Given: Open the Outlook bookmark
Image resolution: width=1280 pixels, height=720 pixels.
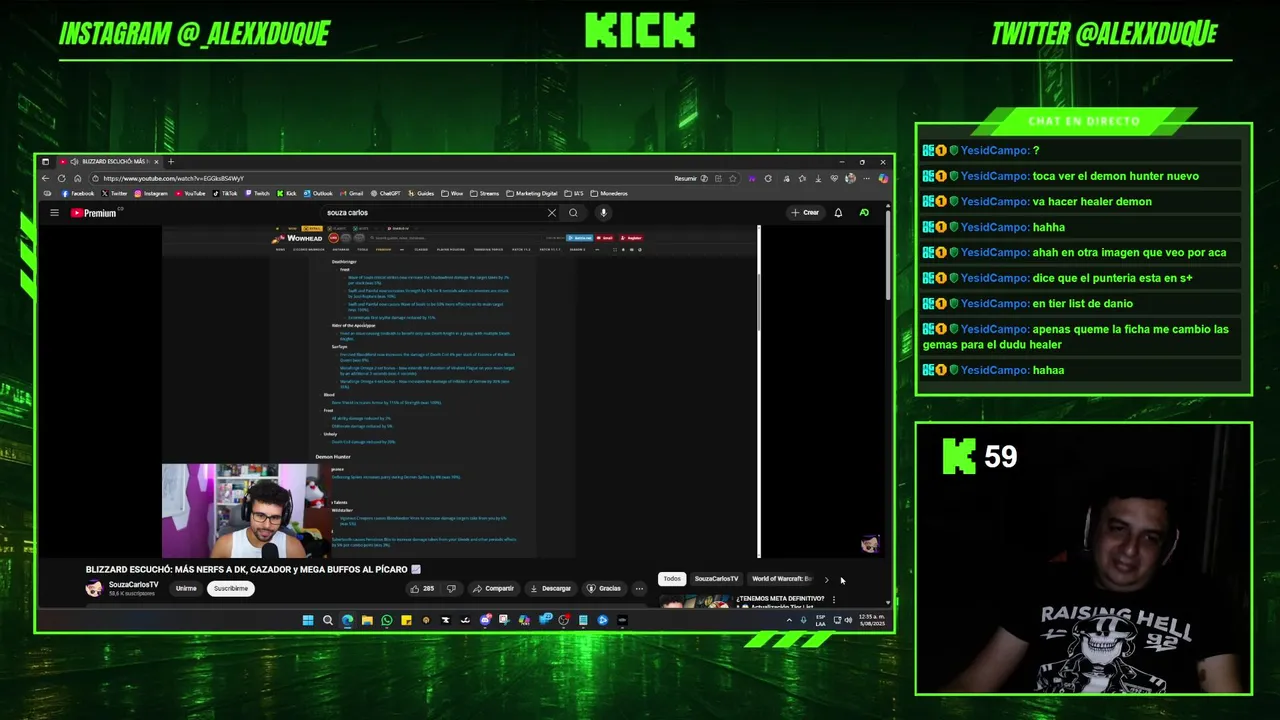Looking at the screenshot, I should [x=318, y=193].
